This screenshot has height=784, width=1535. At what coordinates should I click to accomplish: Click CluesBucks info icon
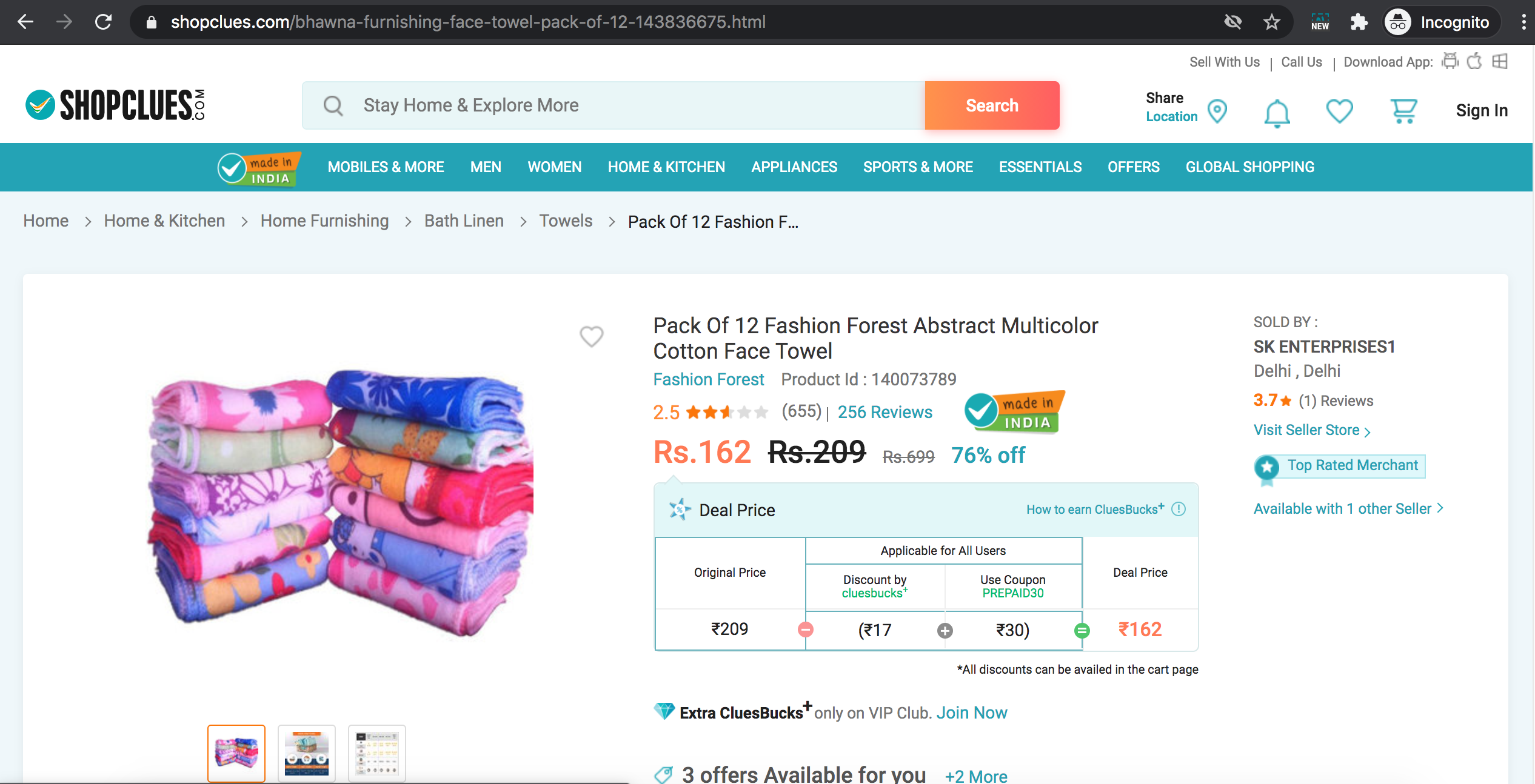(x=1179, y=509)
